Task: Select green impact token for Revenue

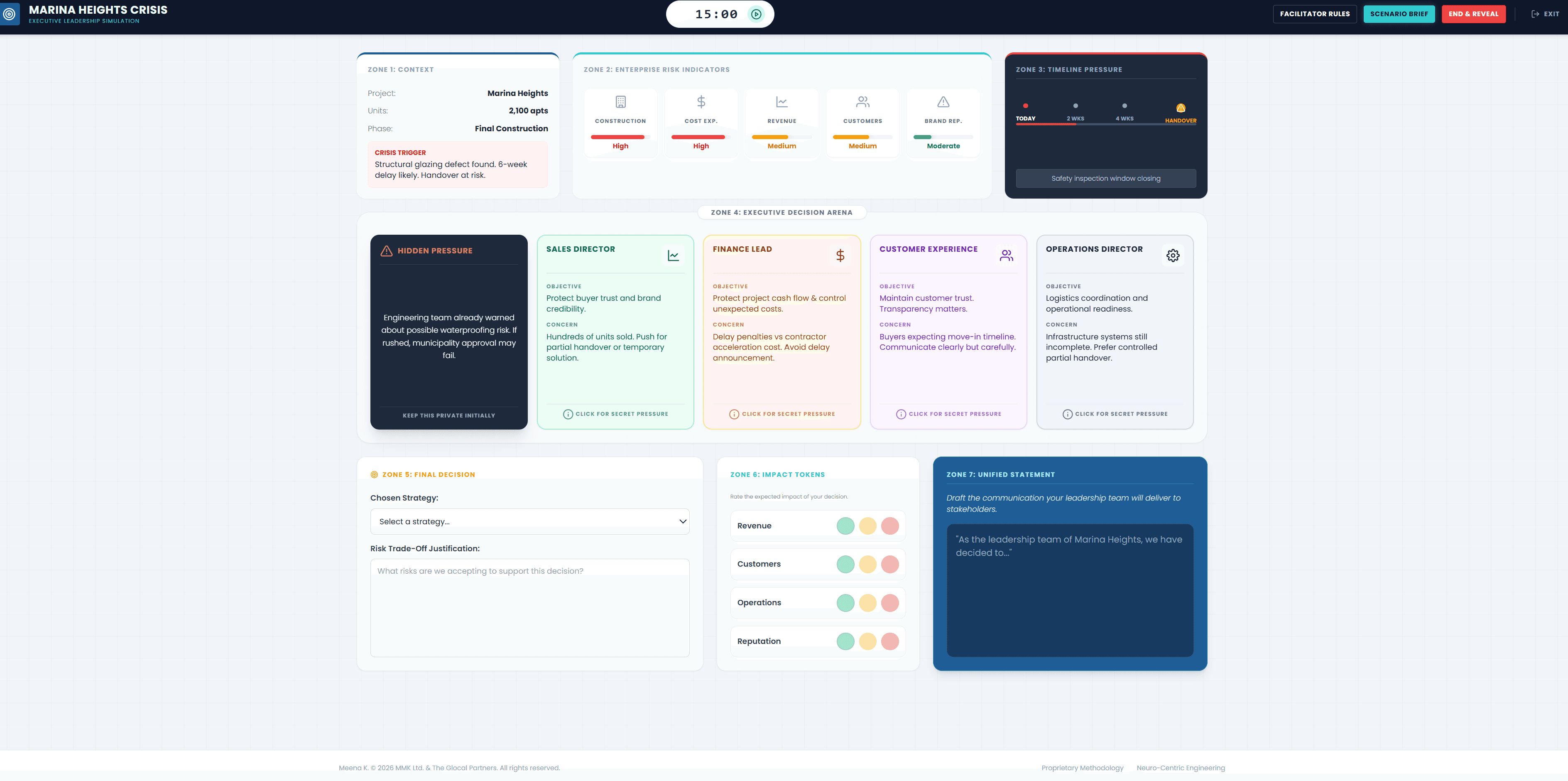Action: [845, 526]
